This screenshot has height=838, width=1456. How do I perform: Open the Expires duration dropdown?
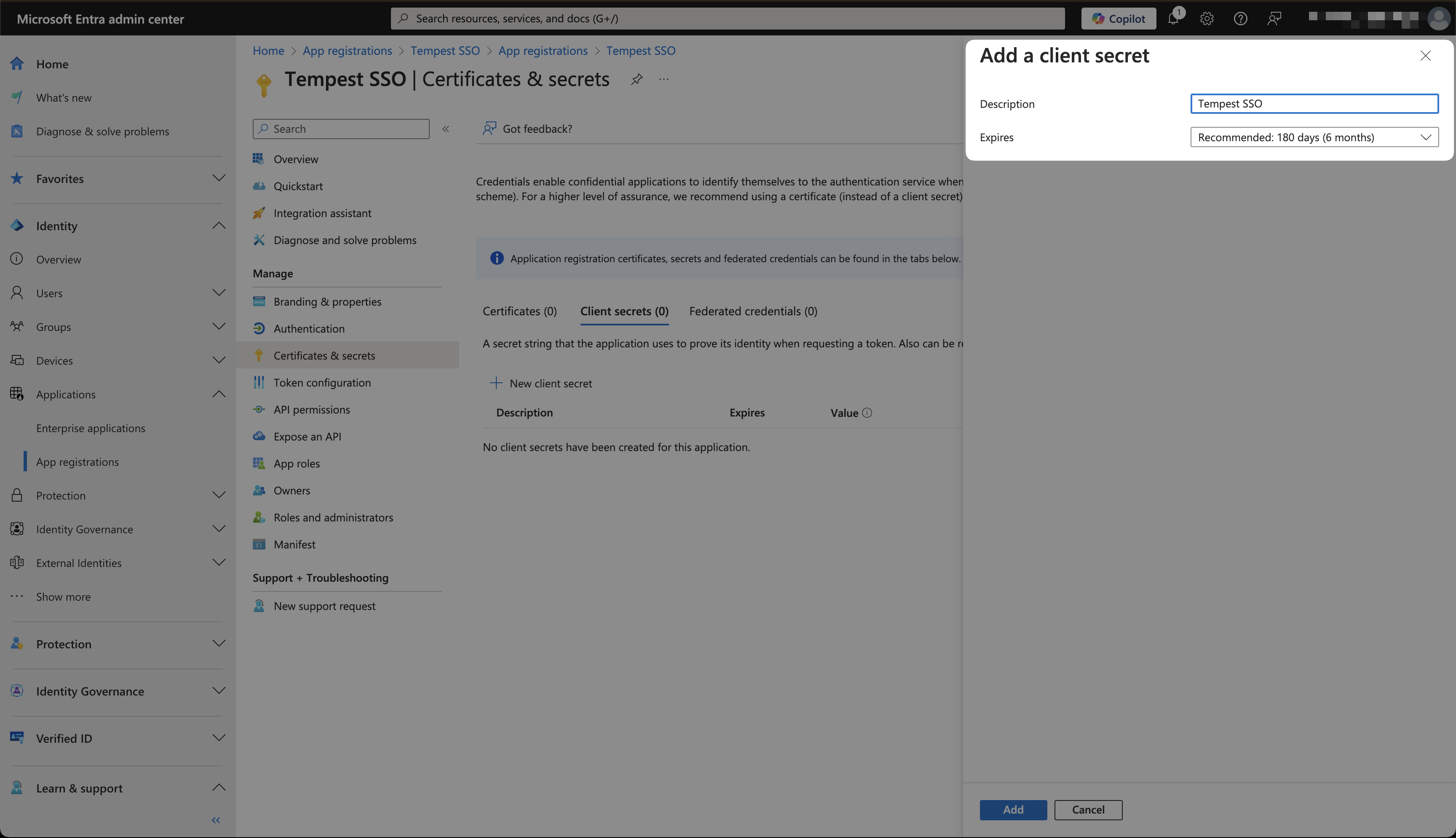[x=1314, y=137]
